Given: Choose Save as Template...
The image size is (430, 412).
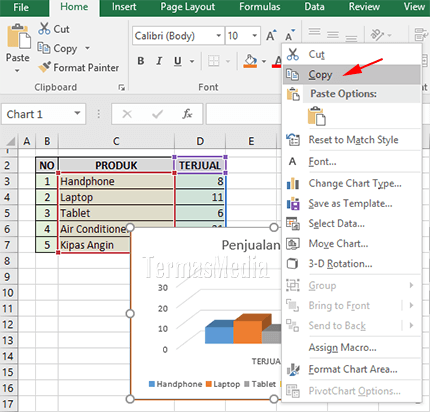Looking at the screenshot, I should pyautogui.click(x=351, y=203).
